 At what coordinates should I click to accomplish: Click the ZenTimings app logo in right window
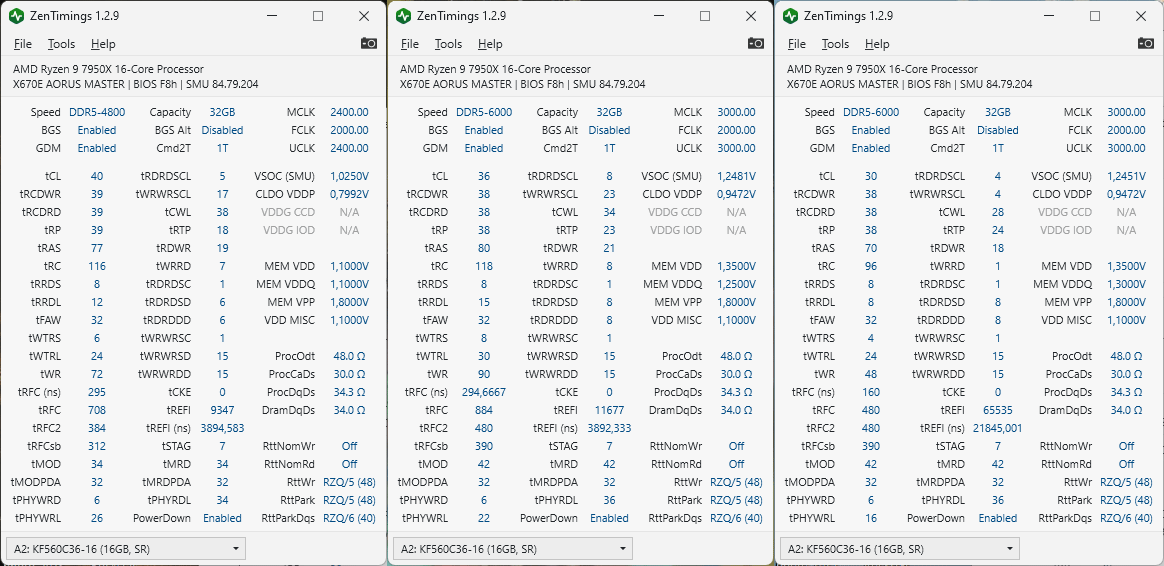click(790, 16)
